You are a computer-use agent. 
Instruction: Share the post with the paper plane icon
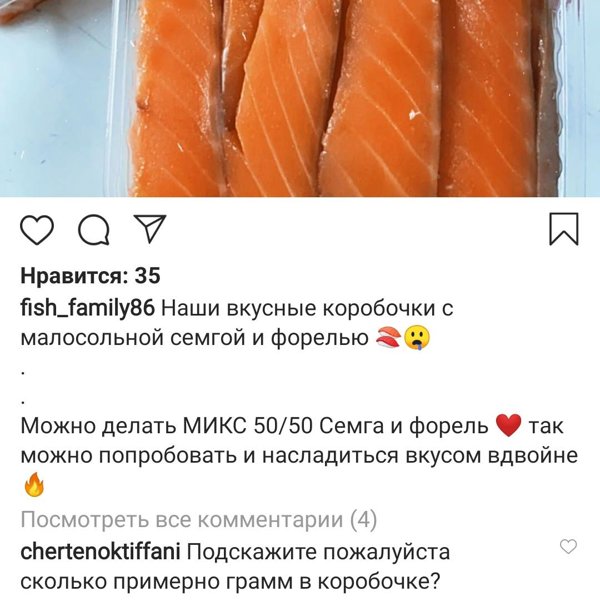click(x=150, y=228)
